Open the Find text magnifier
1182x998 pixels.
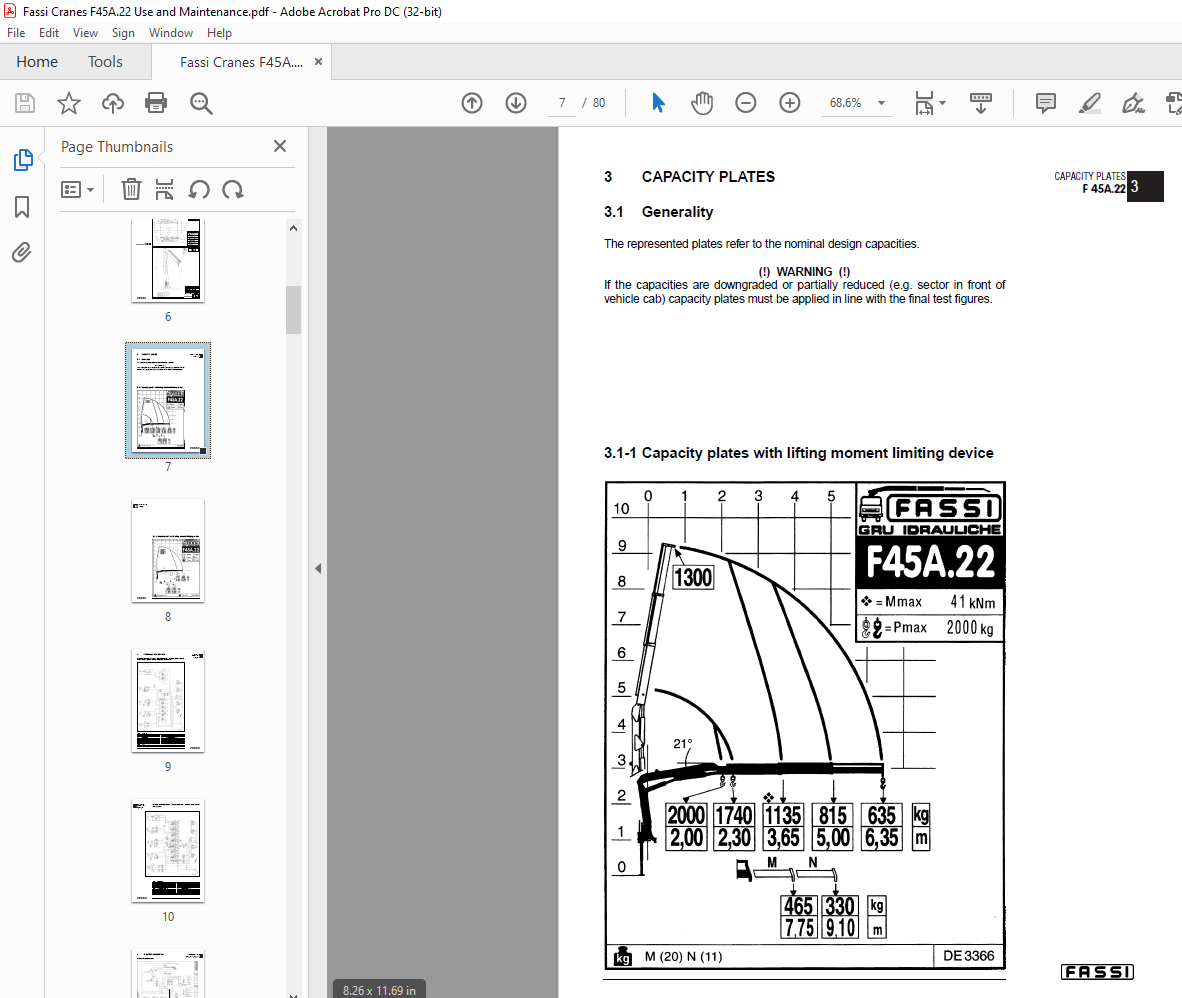point(201,103)
